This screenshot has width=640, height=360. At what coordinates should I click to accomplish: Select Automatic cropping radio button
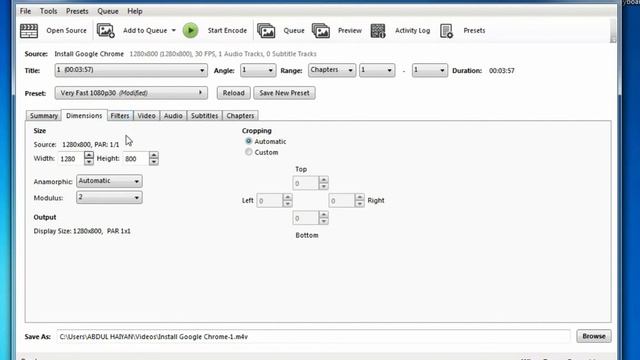pos(249,141)
